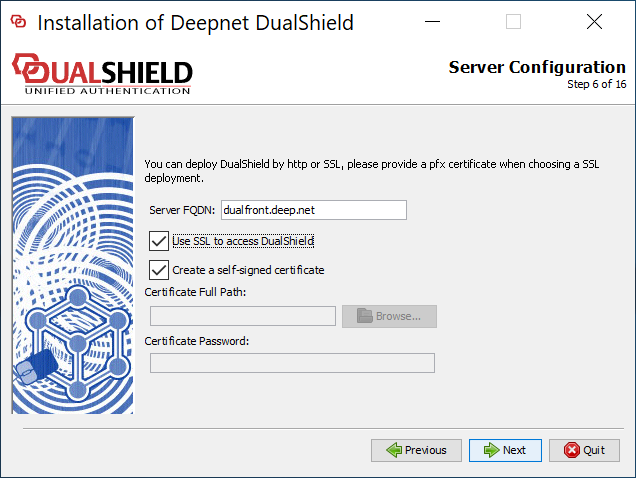Click the Installation of Deepnet DualShield title
Screen dimensions: 636x478
pos(196,22)
